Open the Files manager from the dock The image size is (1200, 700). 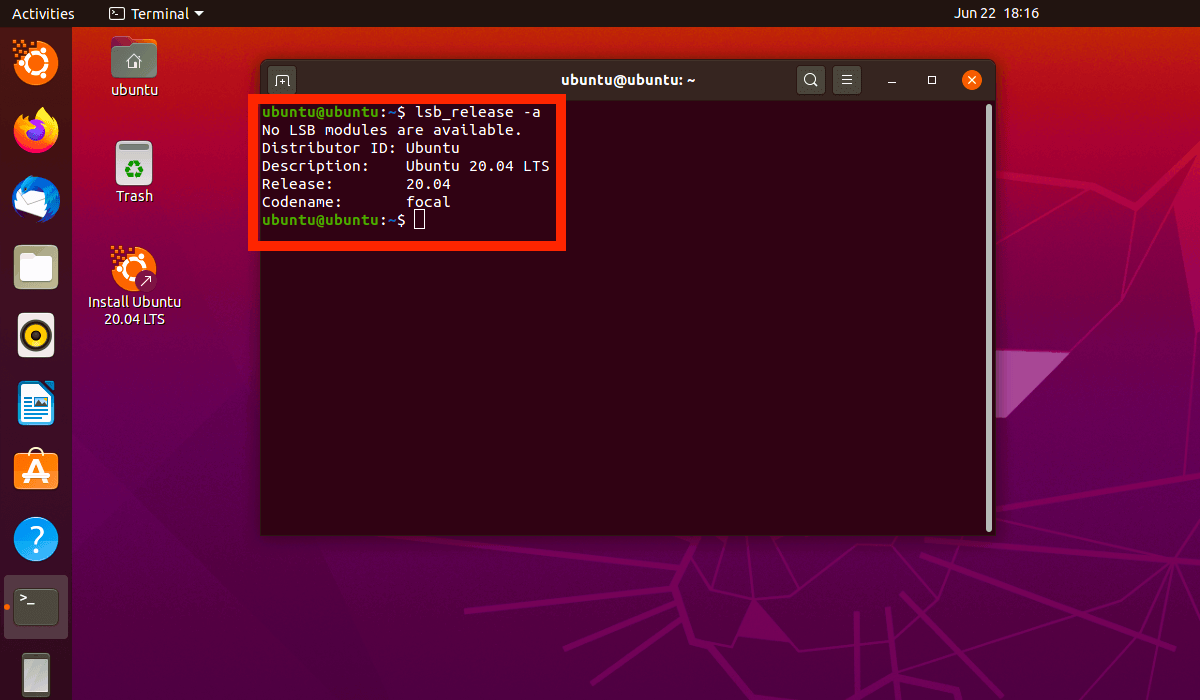click(36, 267)
